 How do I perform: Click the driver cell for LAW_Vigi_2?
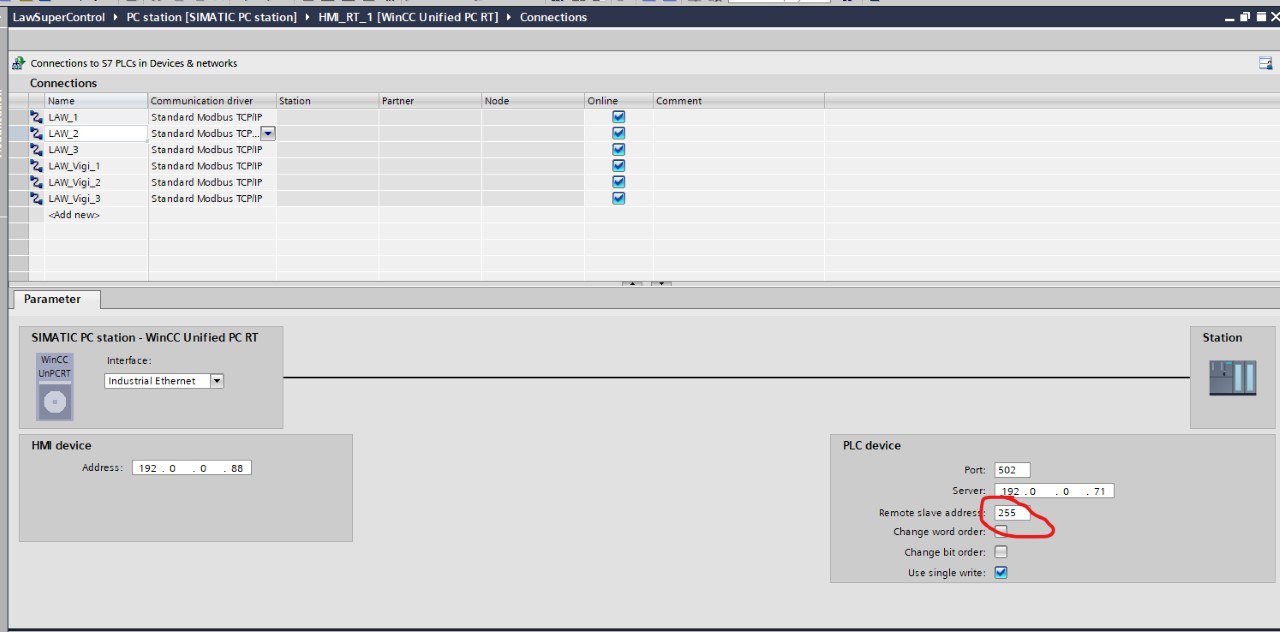click(x=212, y=182)
